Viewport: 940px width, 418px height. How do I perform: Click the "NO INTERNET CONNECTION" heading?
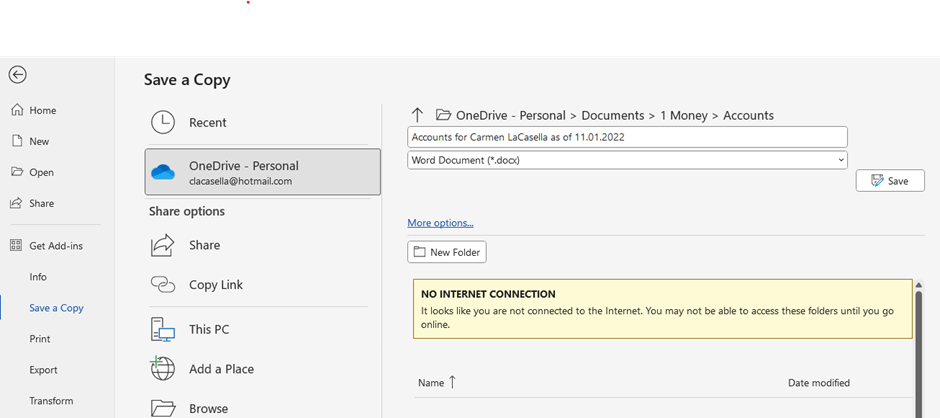pyautogui.click(x=488, y=294)
